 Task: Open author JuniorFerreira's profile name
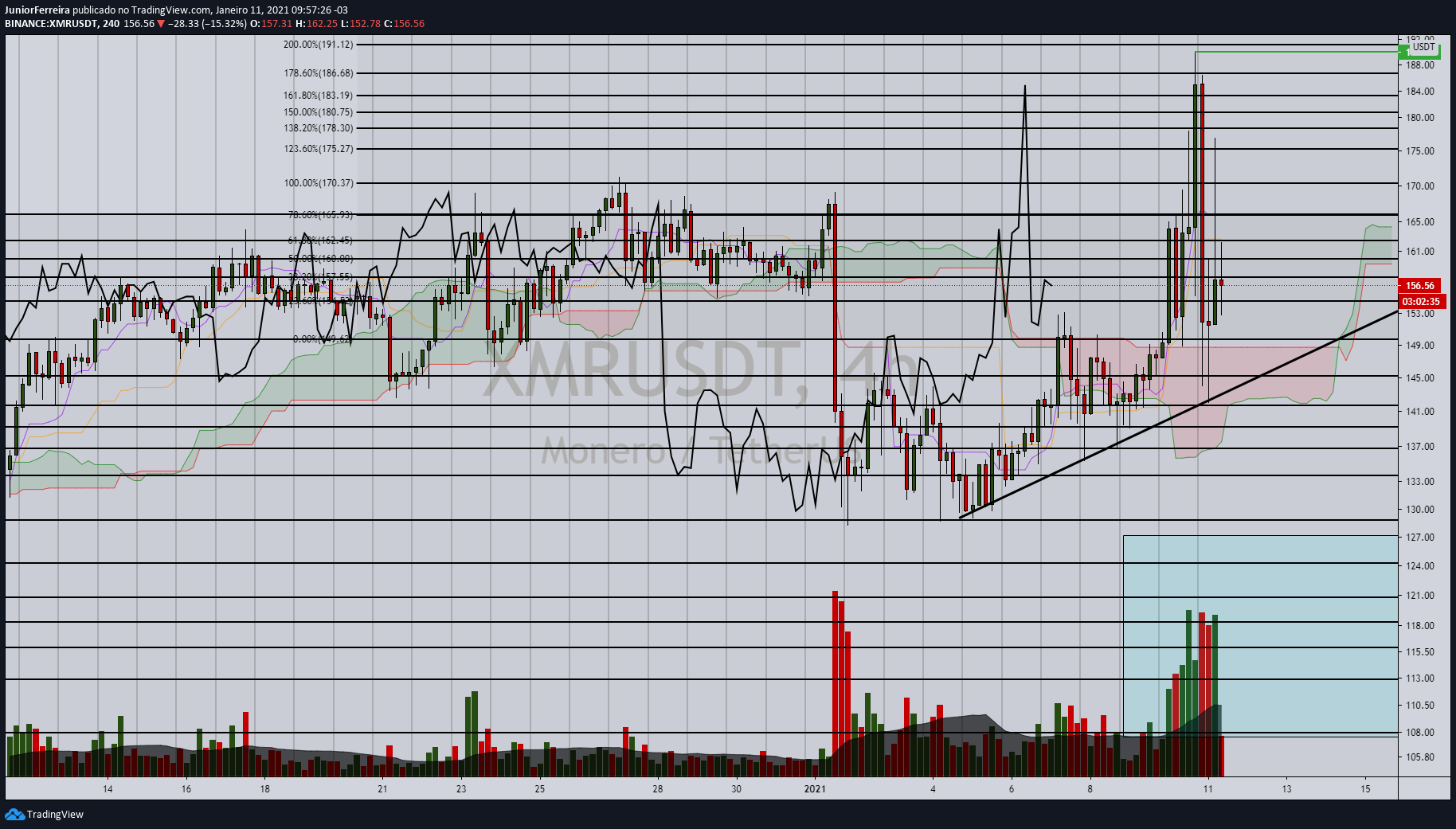pos(37,10)
